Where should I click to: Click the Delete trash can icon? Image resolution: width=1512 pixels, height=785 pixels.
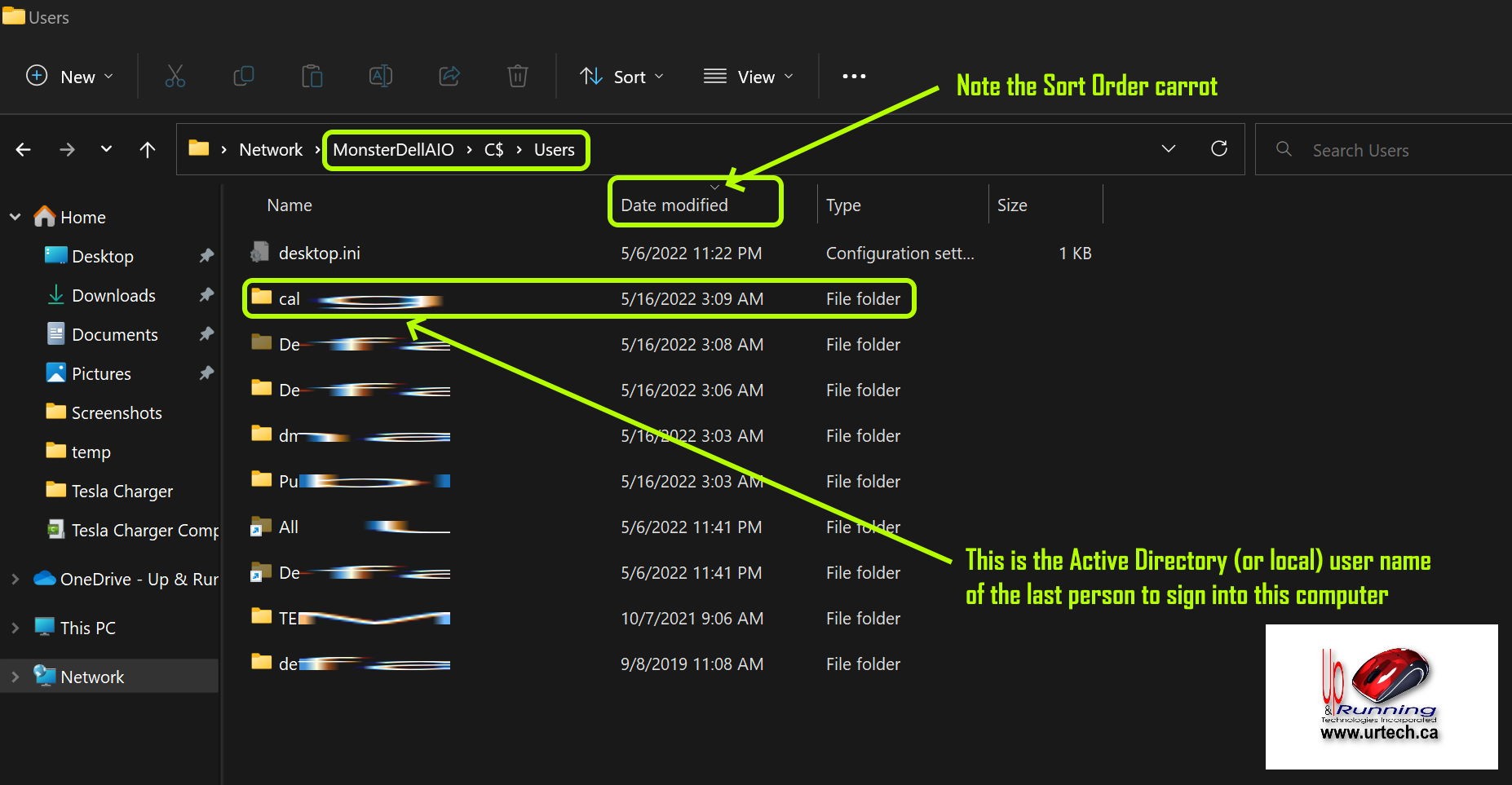tap(517, 77)
